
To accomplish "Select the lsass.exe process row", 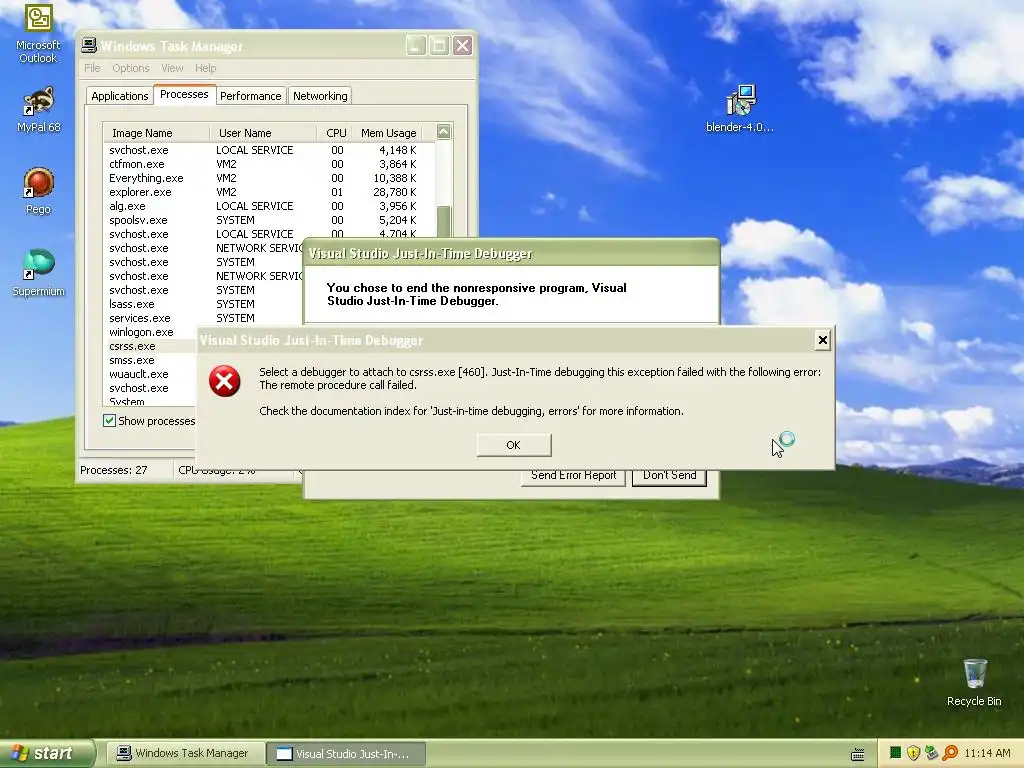I will pos(203,304).
